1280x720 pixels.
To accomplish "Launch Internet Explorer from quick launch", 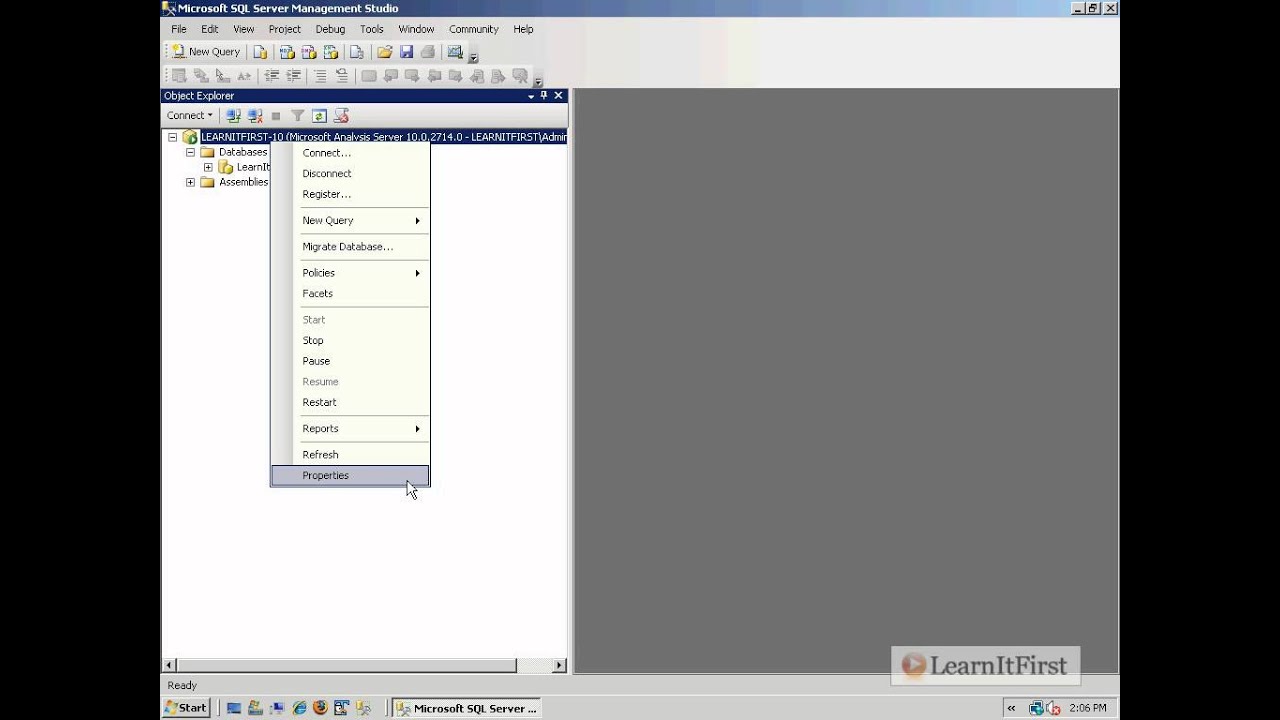I will tap(299, 708).
